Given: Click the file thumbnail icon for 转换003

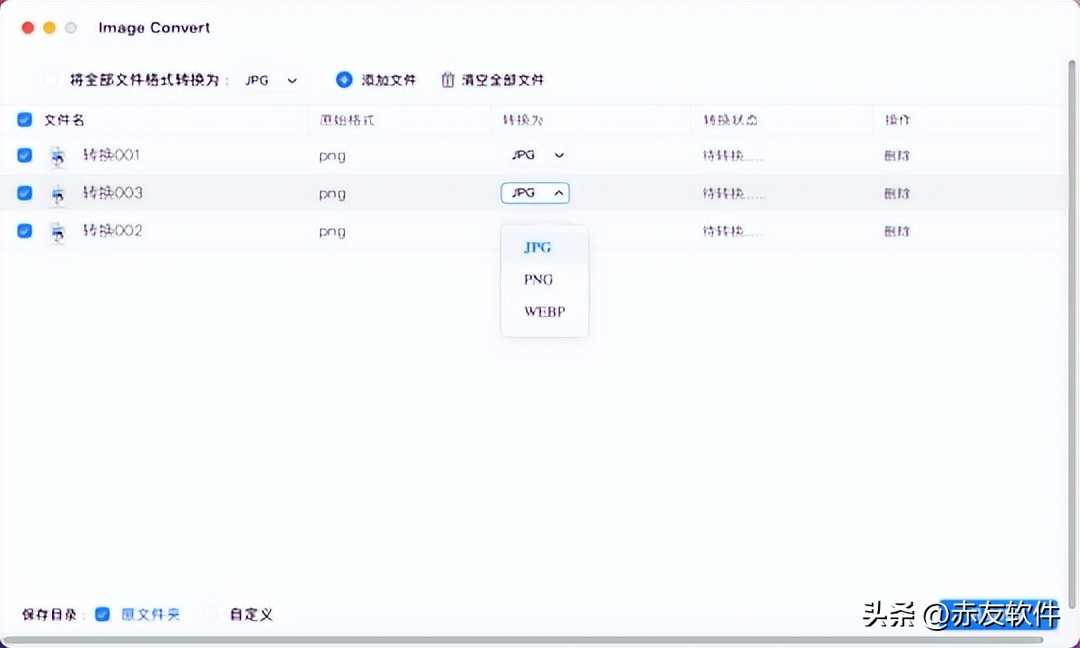Looking at the screenshot, I should [57, 193].
